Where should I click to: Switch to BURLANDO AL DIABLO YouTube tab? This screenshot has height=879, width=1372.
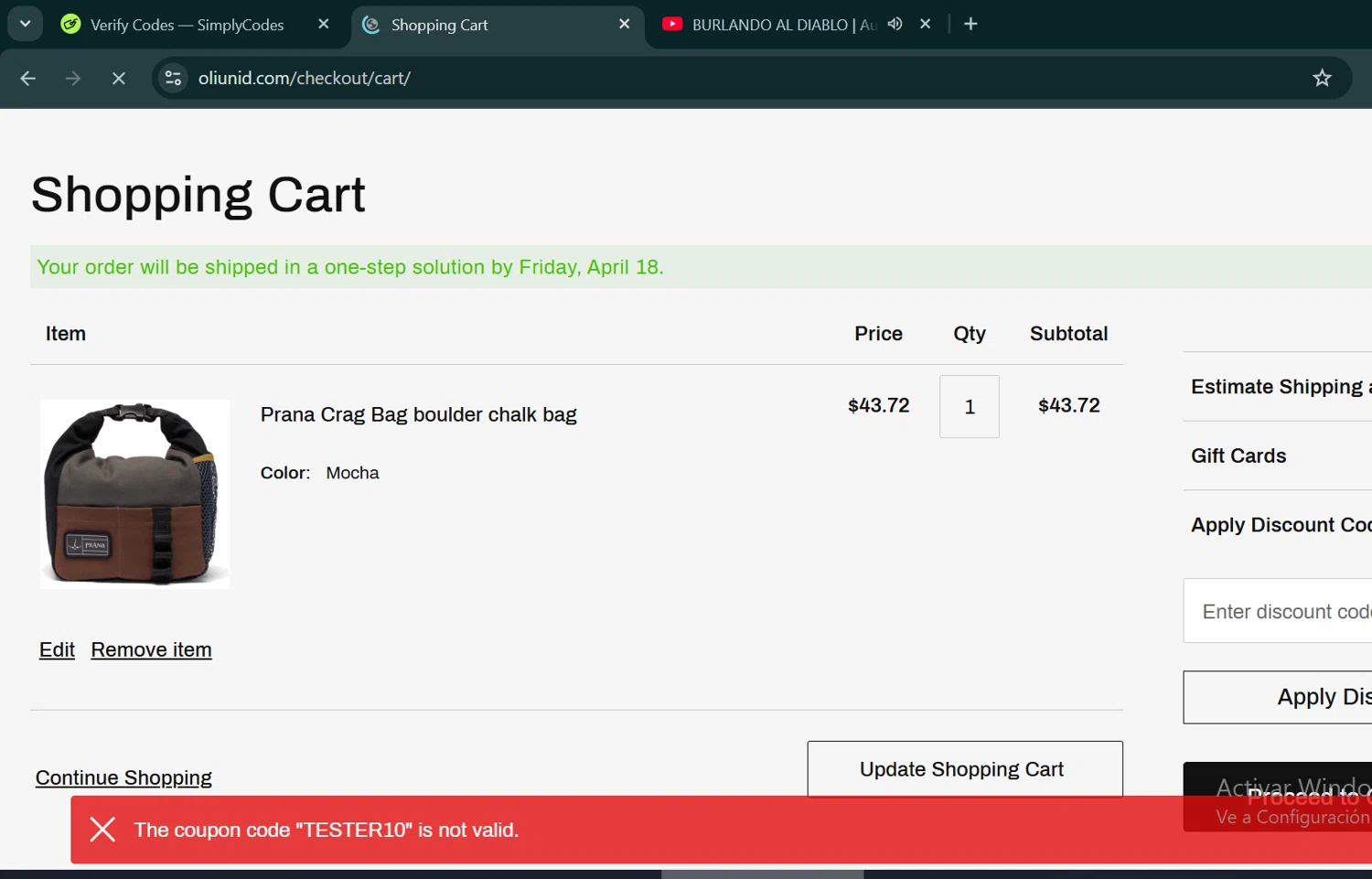pos(783,25)
